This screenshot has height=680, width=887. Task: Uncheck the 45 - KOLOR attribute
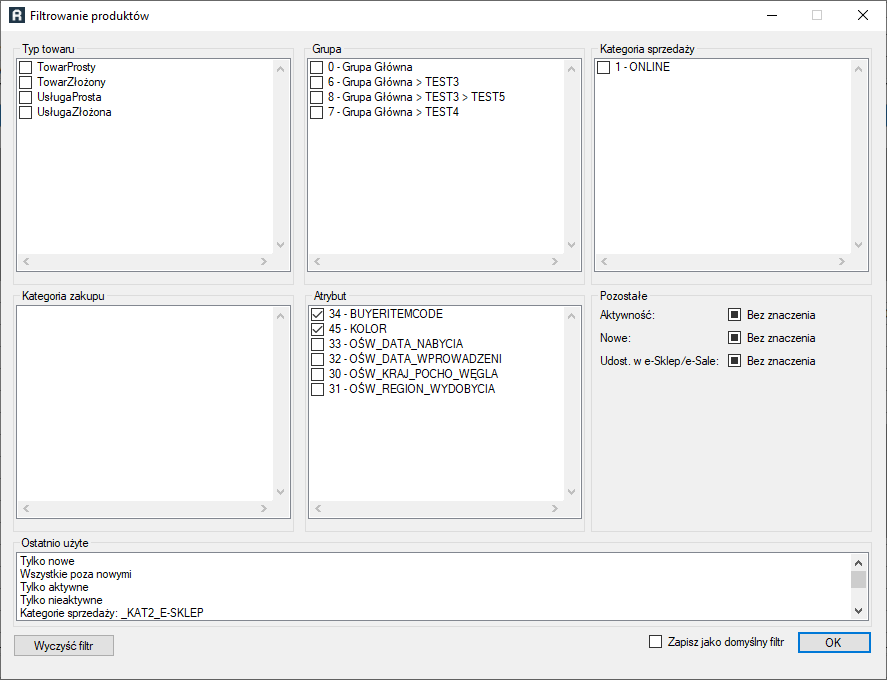tap(317, 329)
